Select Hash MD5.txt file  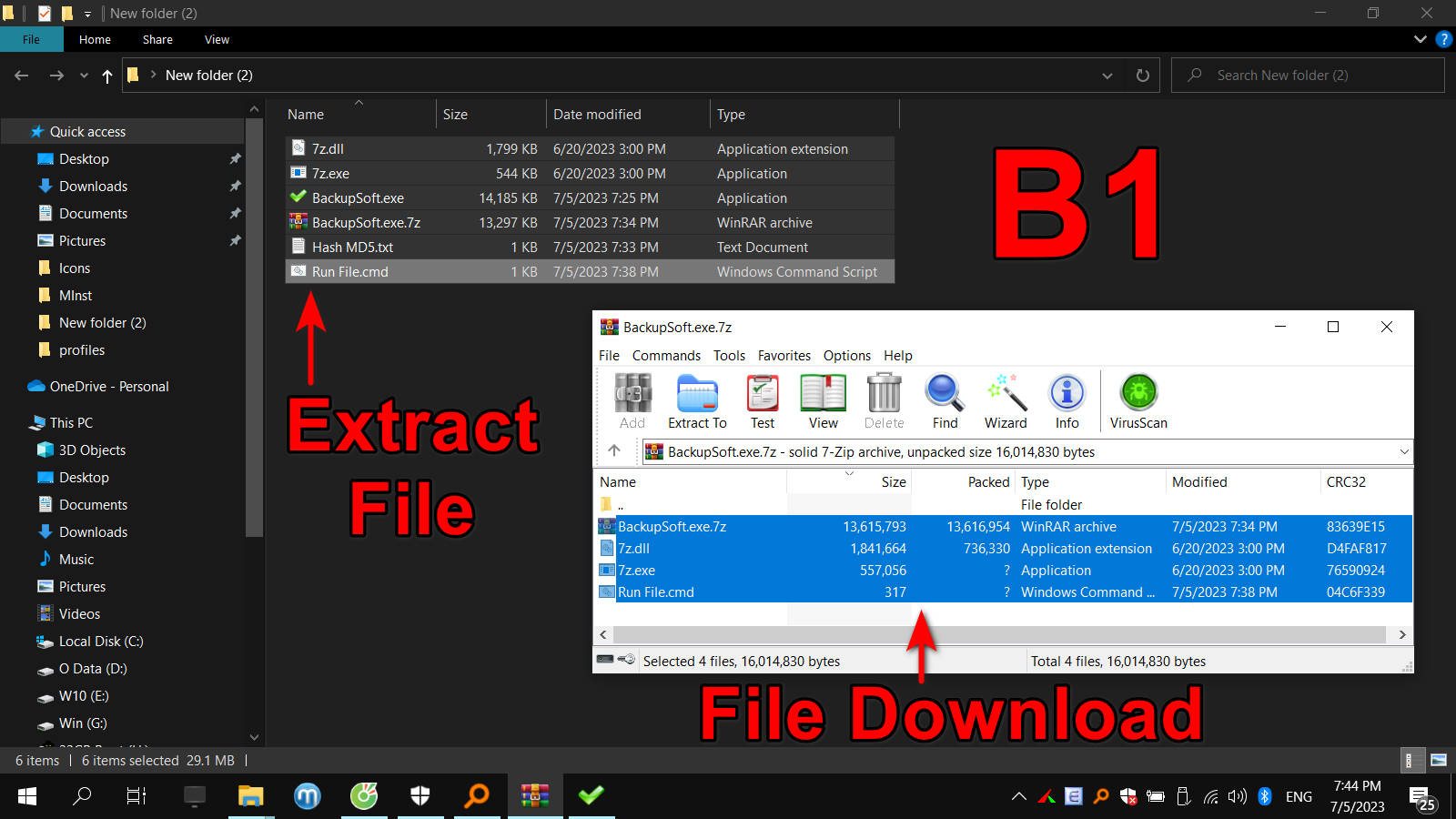[352, 247]
